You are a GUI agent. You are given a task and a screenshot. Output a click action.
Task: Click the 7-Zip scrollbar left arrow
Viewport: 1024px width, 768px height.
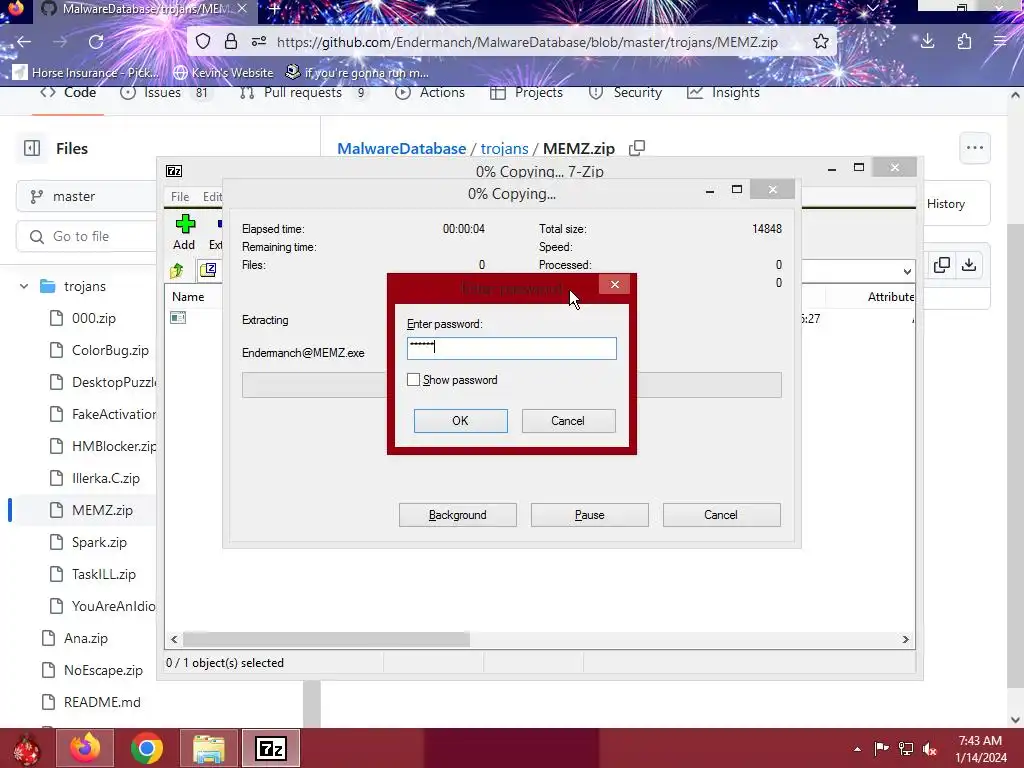click(174, 639)
